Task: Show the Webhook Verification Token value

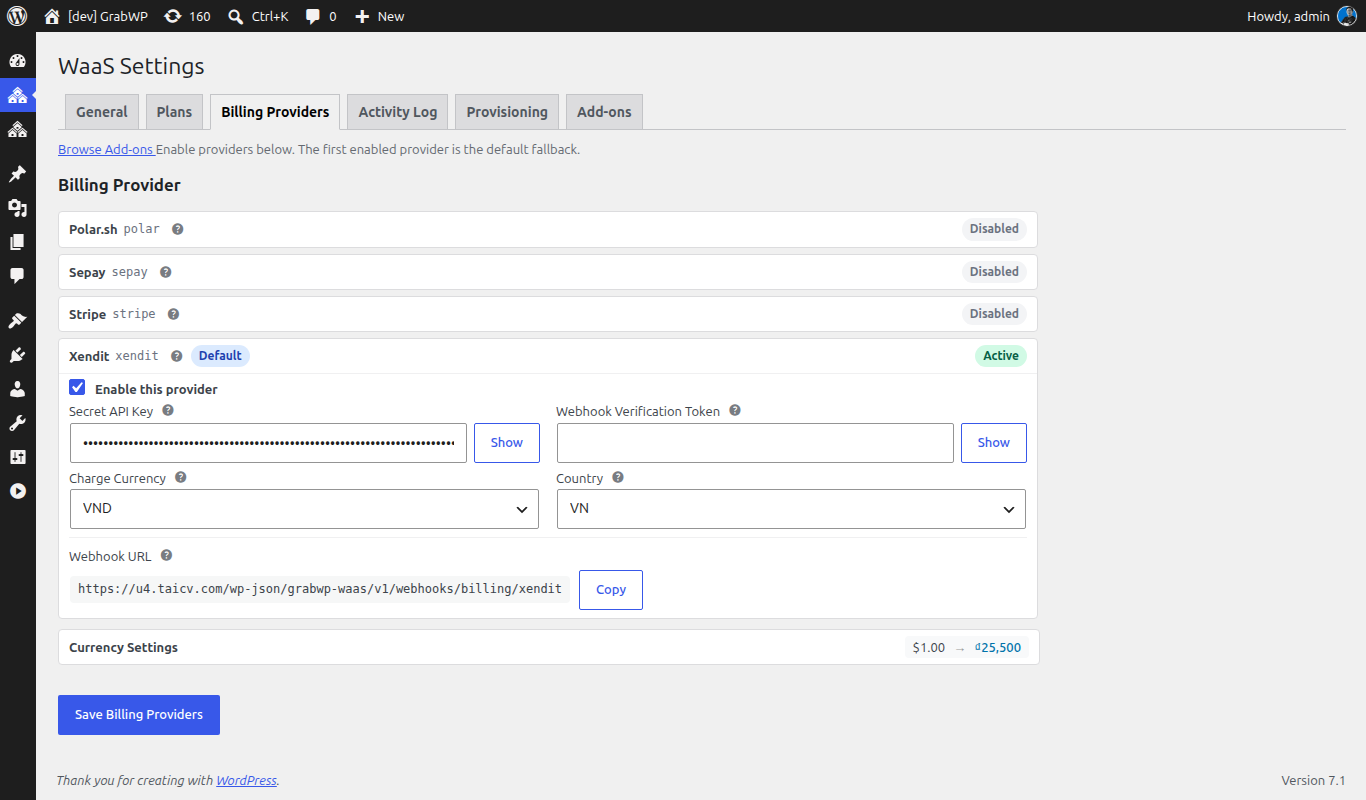Action: [x=994, y=443]
